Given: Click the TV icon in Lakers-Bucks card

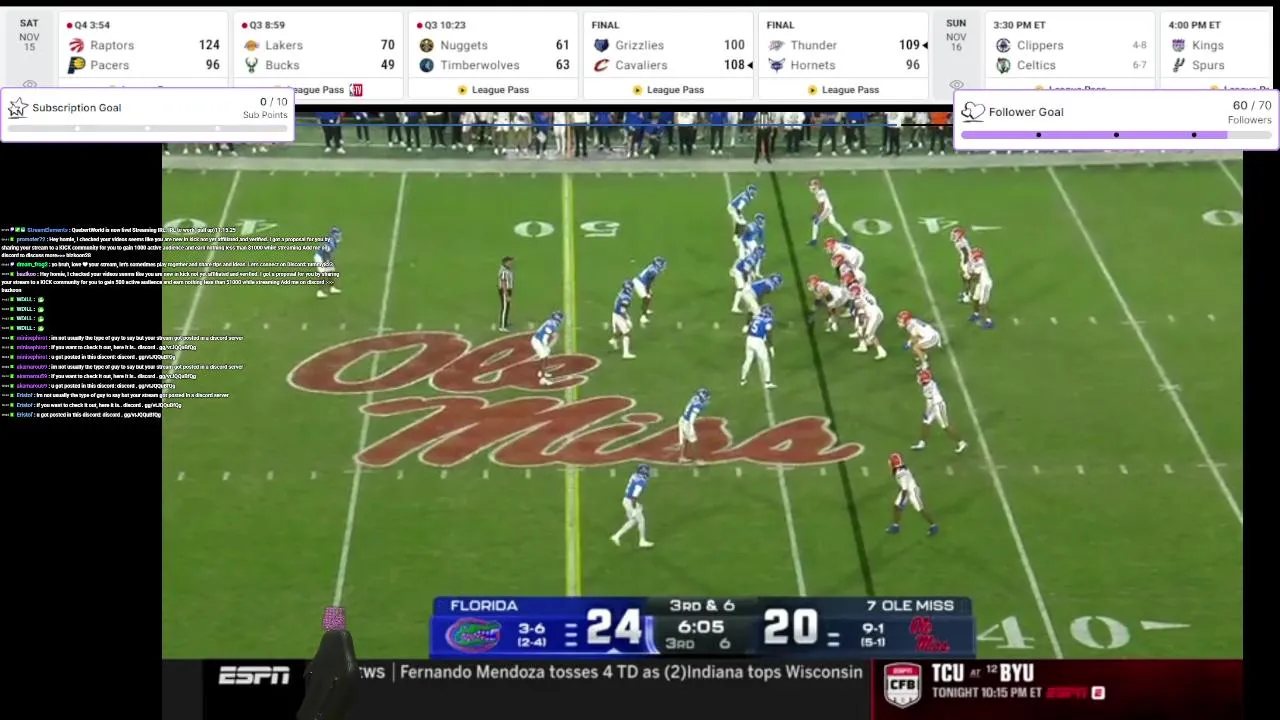Looking at the screenshot, I should (x=356, y=90).
